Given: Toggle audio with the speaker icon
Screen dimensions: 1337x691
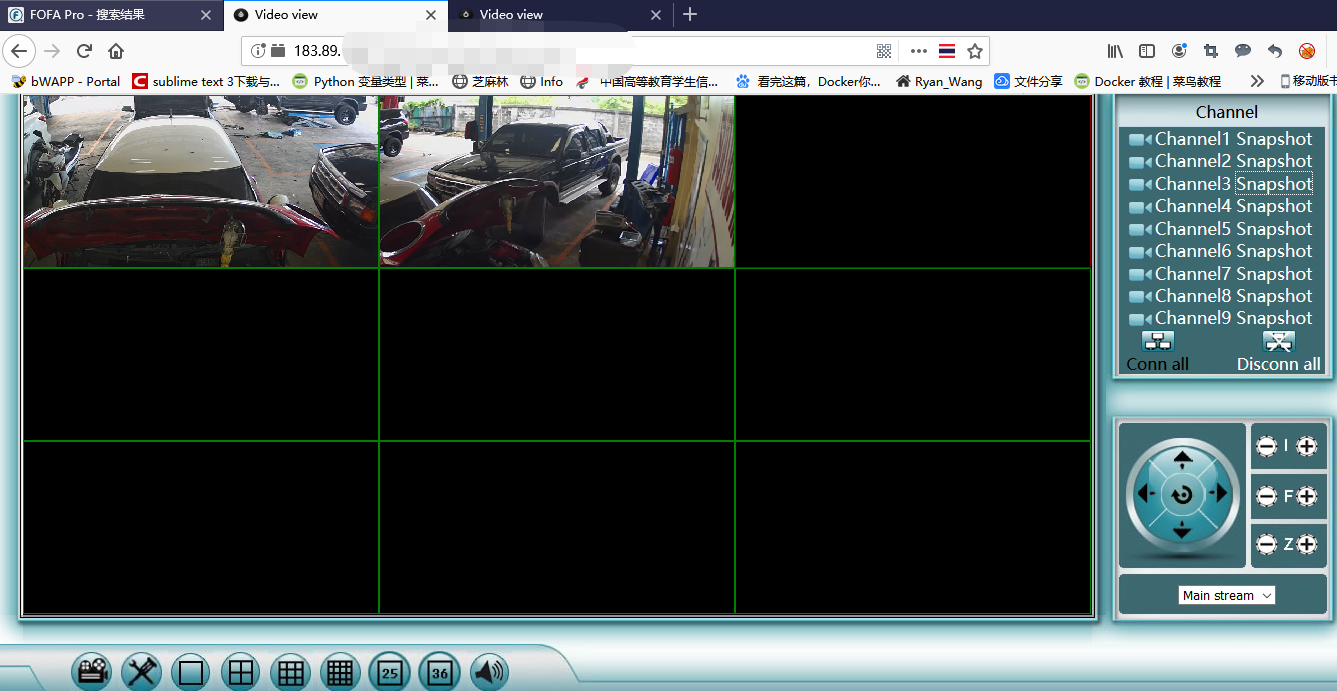Looking at the screenshot, I should (x=489, y=672).
